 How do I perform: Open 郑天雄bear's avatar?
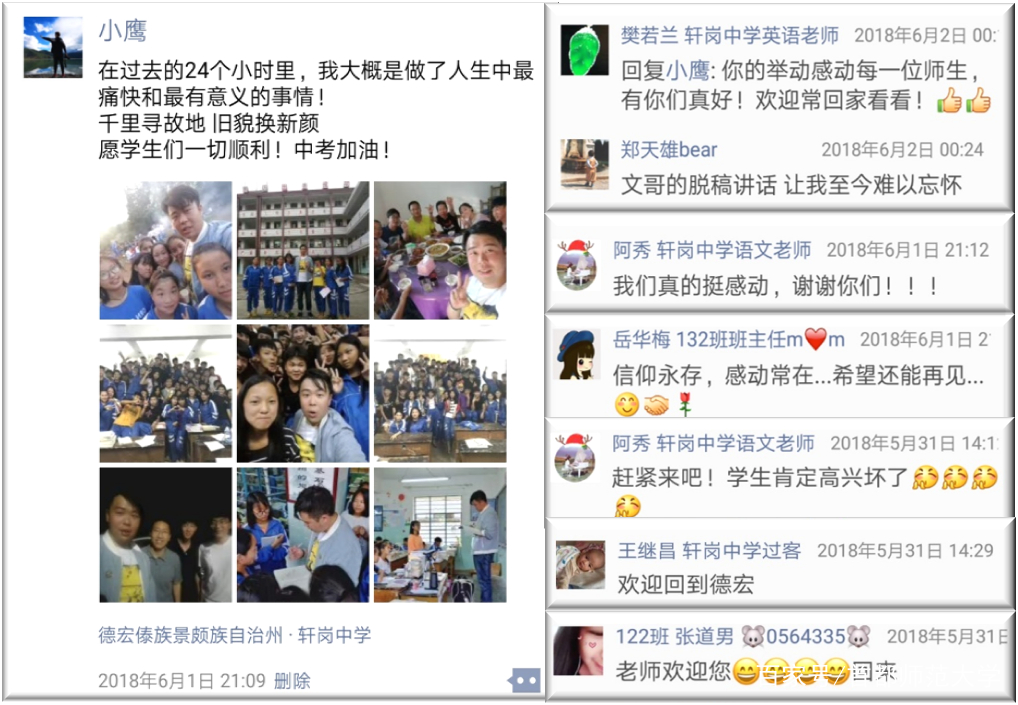click(x=584, y=165)
